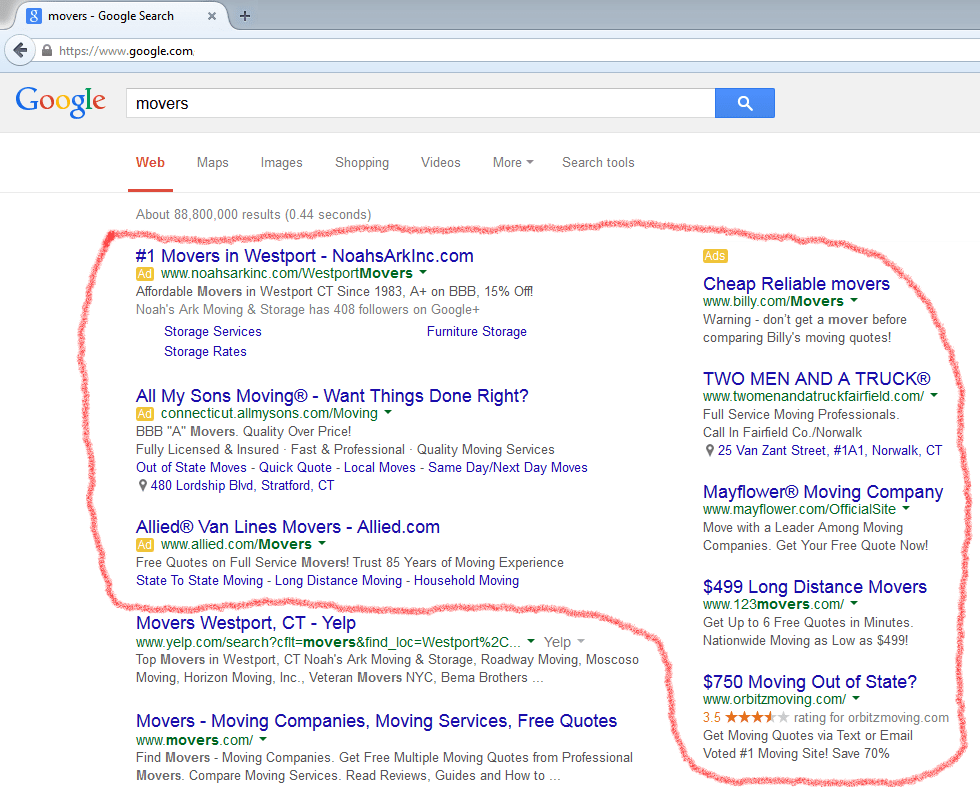The image size is (980, 787).
Task: Click the location pin beside 25 Van Zant Street
Action: point(711,450)
